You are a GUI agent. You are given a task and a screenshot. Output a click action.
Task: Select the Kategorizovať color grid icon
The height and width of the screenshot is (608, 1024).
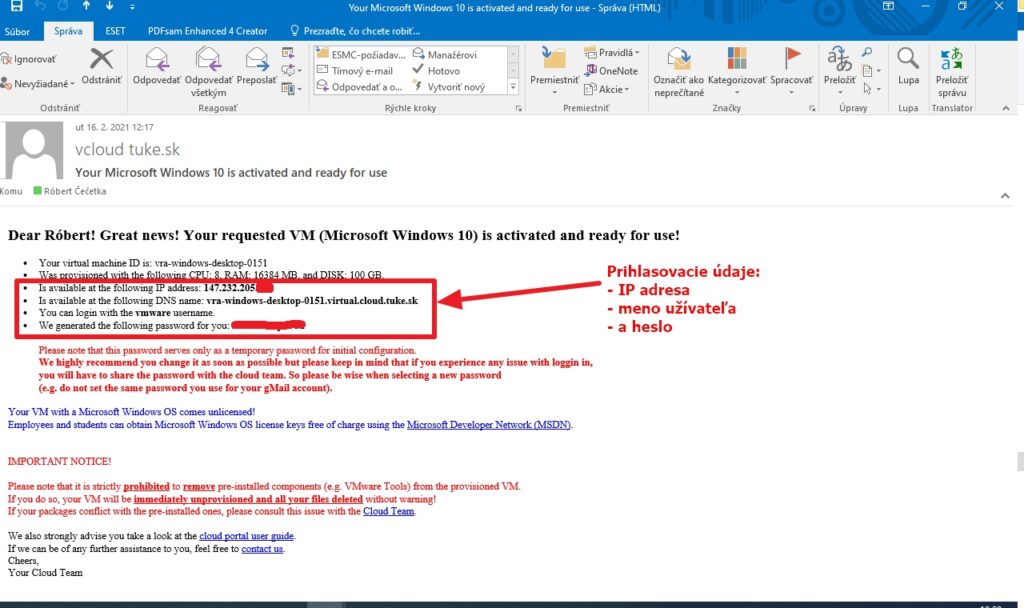click(736, 60)
